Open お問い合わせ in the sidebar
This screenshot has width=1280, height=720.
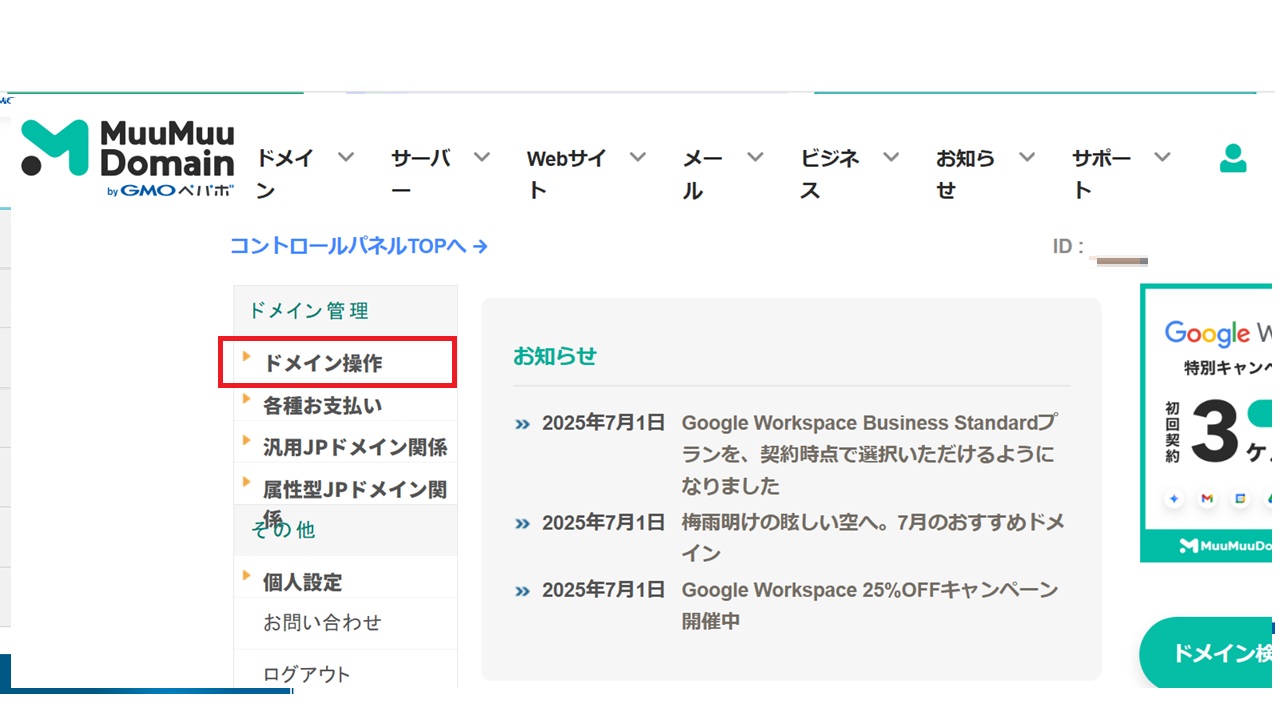pos(322,622)
